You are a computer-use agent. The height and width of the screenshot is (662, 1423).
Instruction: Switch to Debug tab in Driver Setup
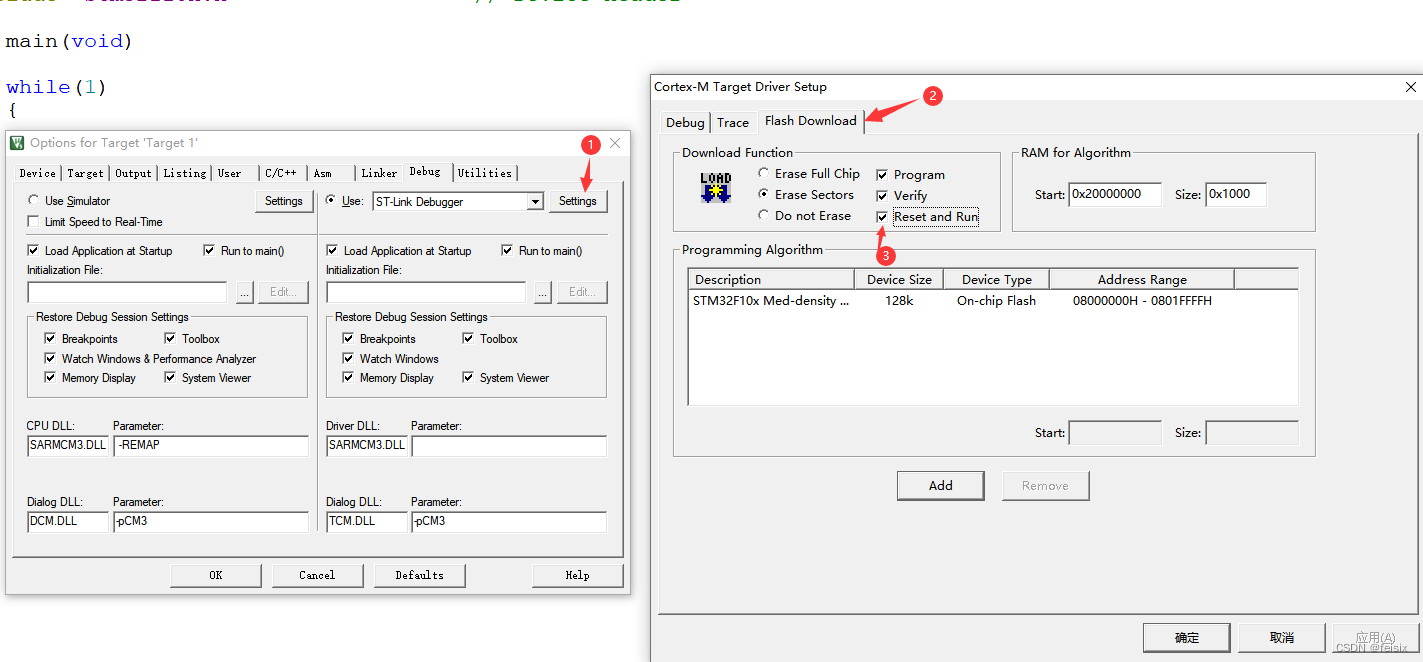click(686, 122)
